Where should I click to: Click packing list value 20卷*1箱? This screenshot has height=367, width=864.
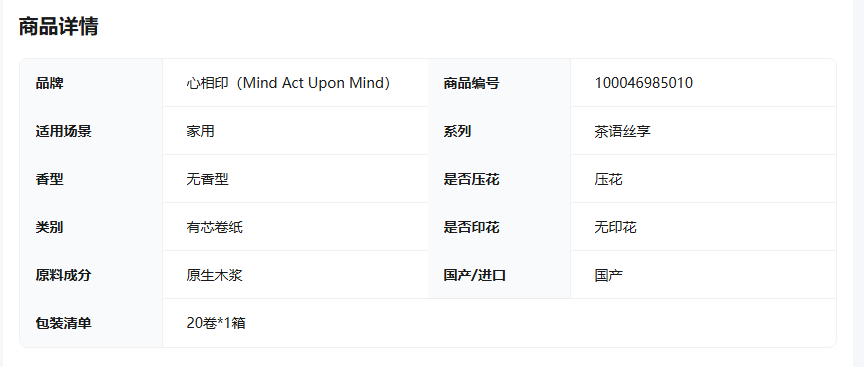(x=216, y=323)
